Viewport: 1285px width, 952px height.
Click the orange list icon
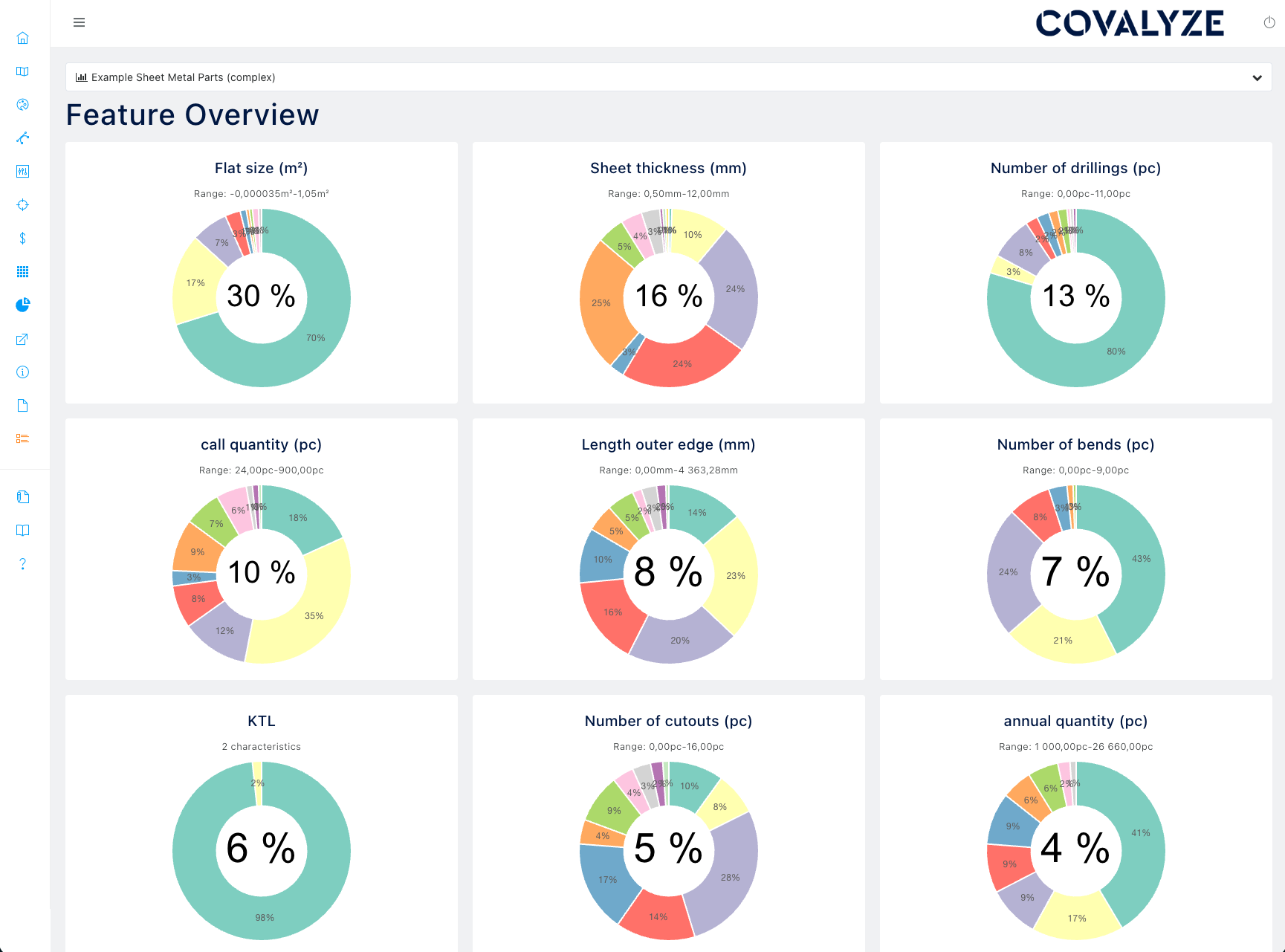coord(23,438)
